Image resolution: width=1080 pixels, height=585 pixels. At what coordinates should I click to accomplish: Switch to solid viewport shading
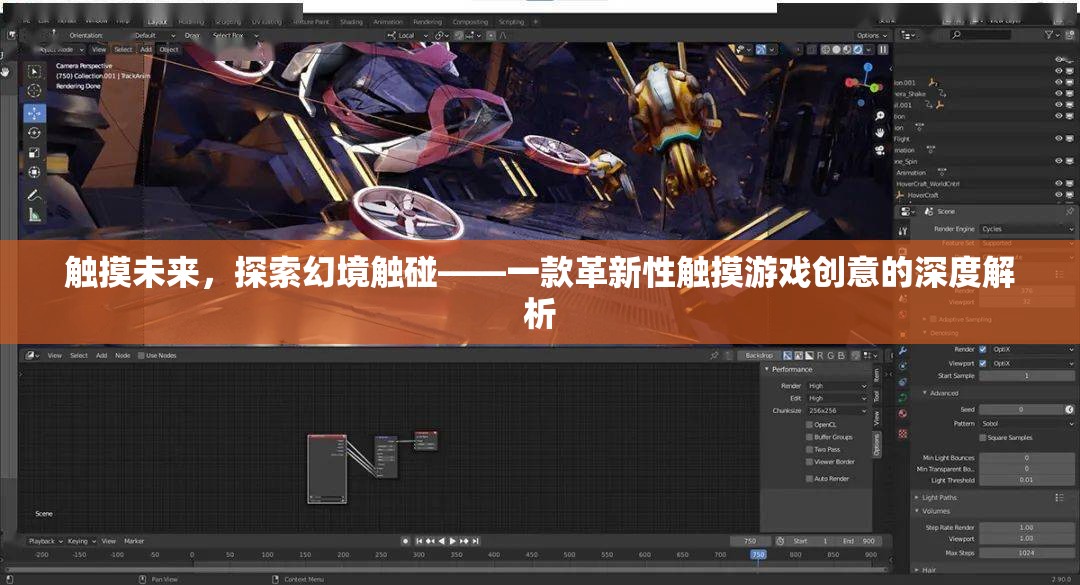pos(836,50)
